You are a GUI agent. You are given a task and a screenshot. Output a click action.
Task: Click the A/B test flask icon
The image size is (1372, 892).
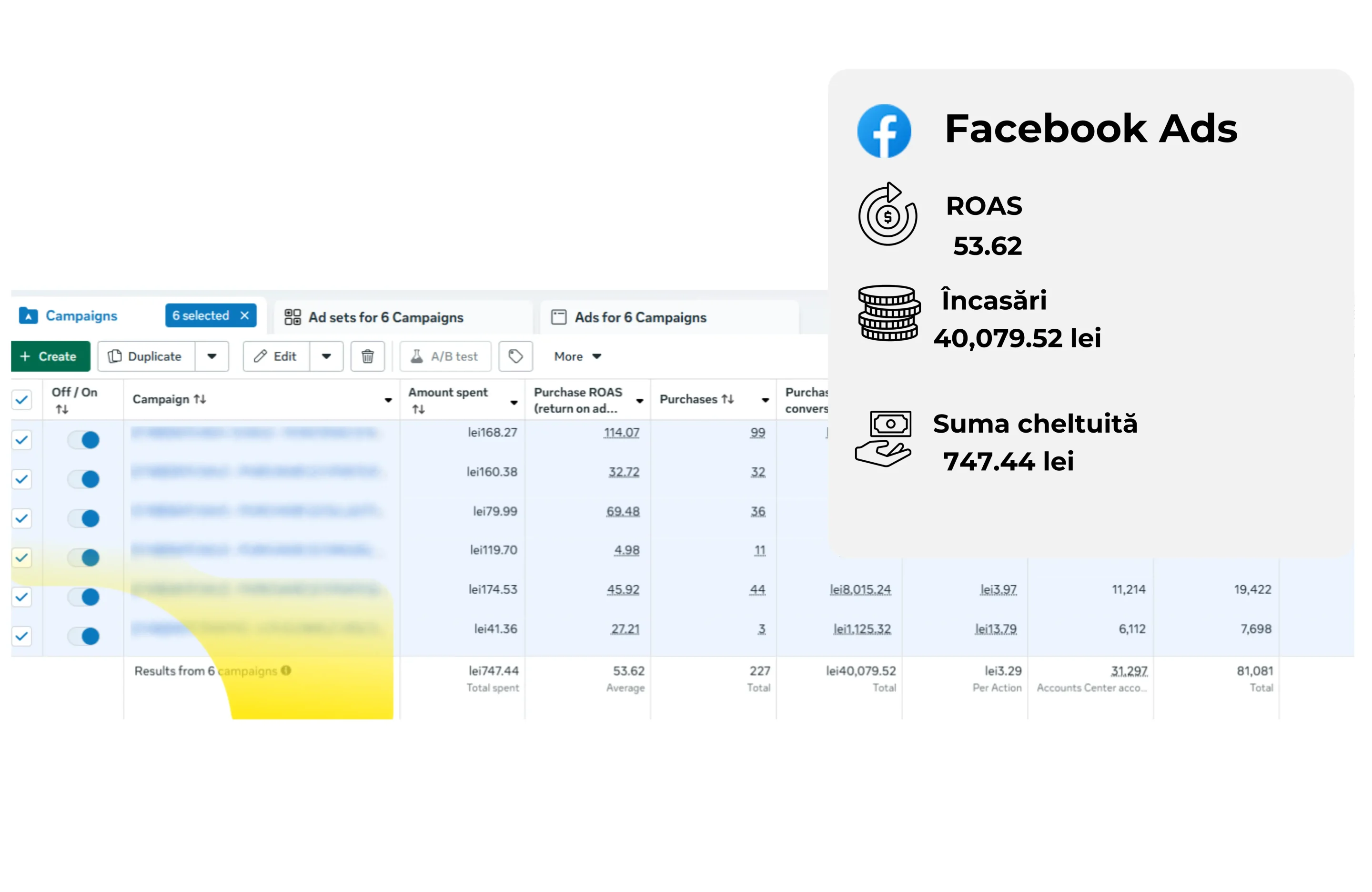417,356
